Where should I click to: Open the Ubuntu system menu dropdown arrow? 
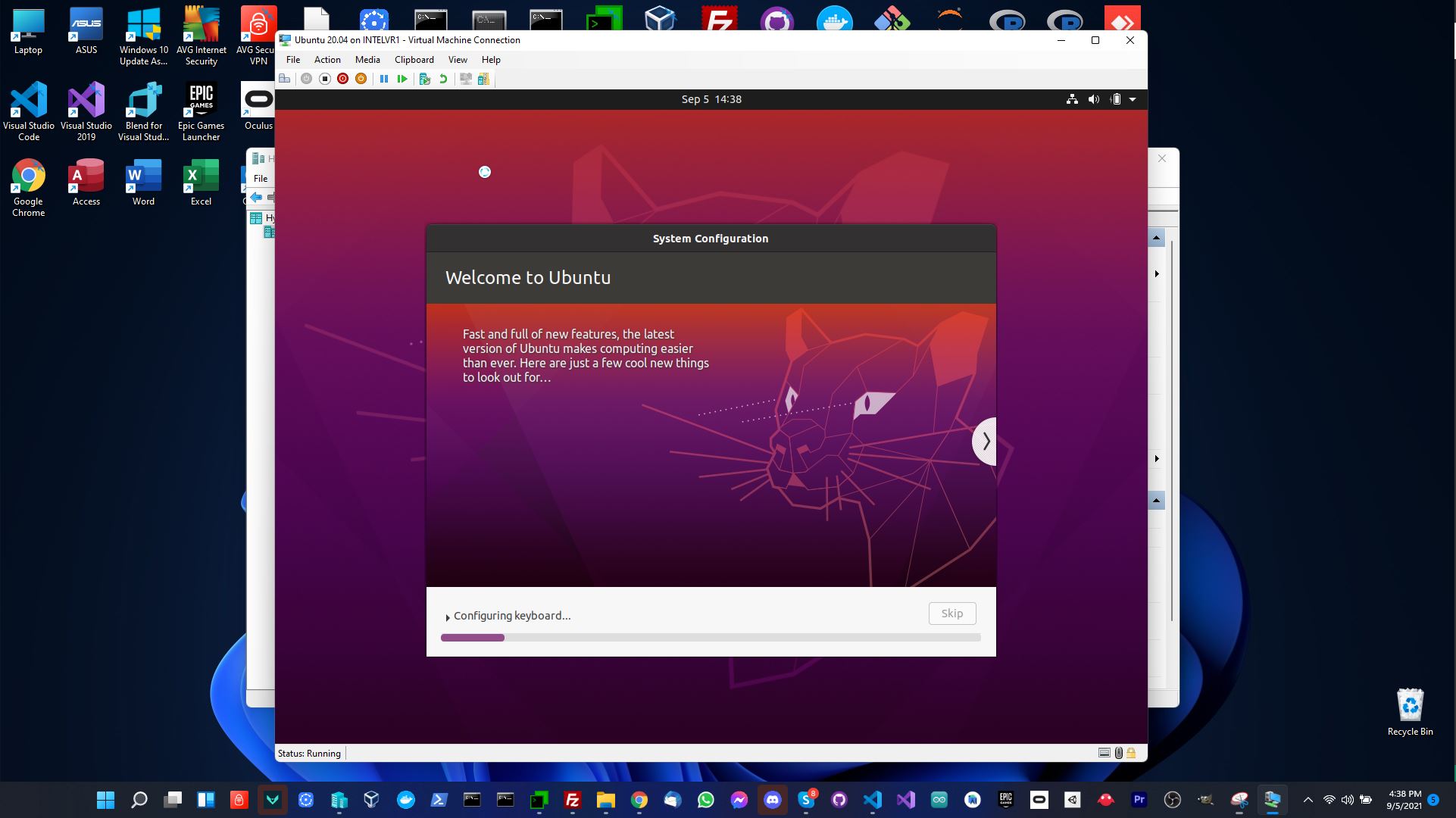point(1133,99)
